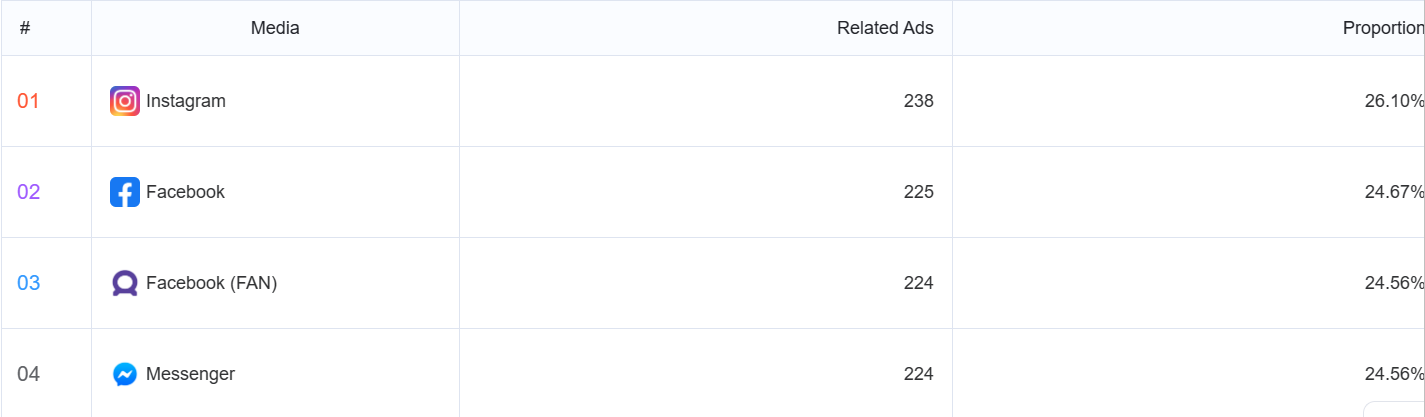Select rank number 04
Image resolution: width=1425 pixels, height=417 pixels.
click(x=28, y=374)
